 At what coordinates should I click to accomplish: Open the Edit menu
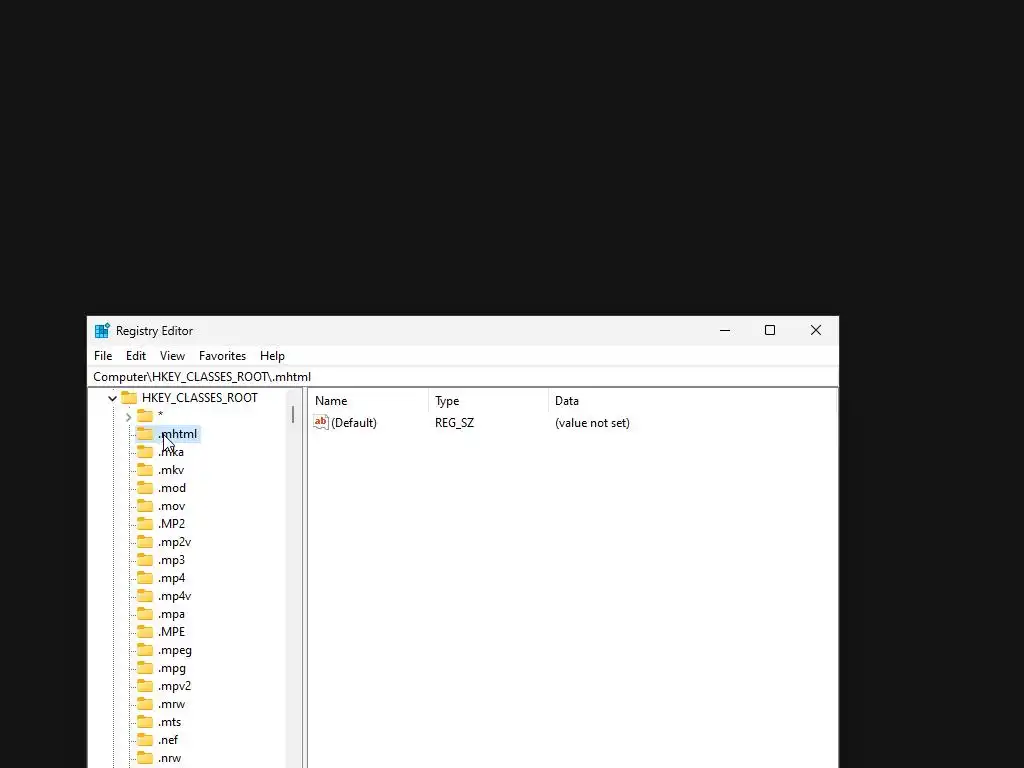pyautogui.click(x=136, y=356)
